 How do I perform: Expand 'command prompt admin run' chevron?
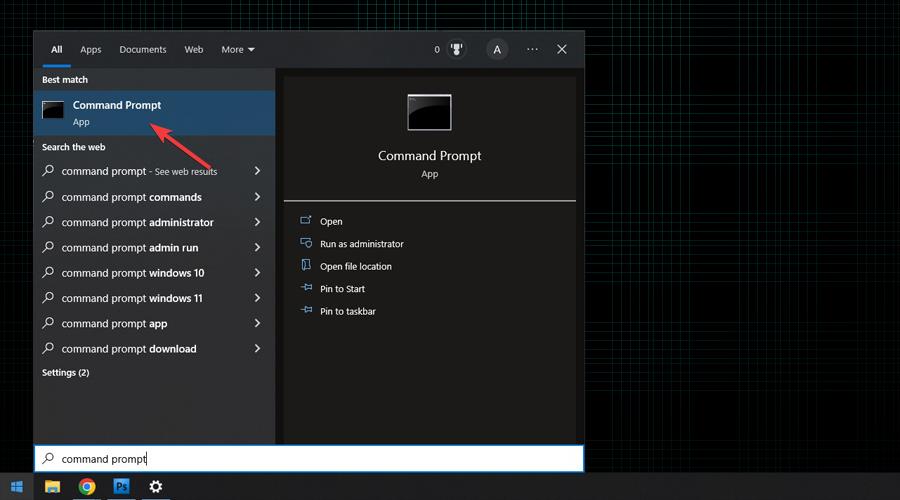tap(257, 247)
